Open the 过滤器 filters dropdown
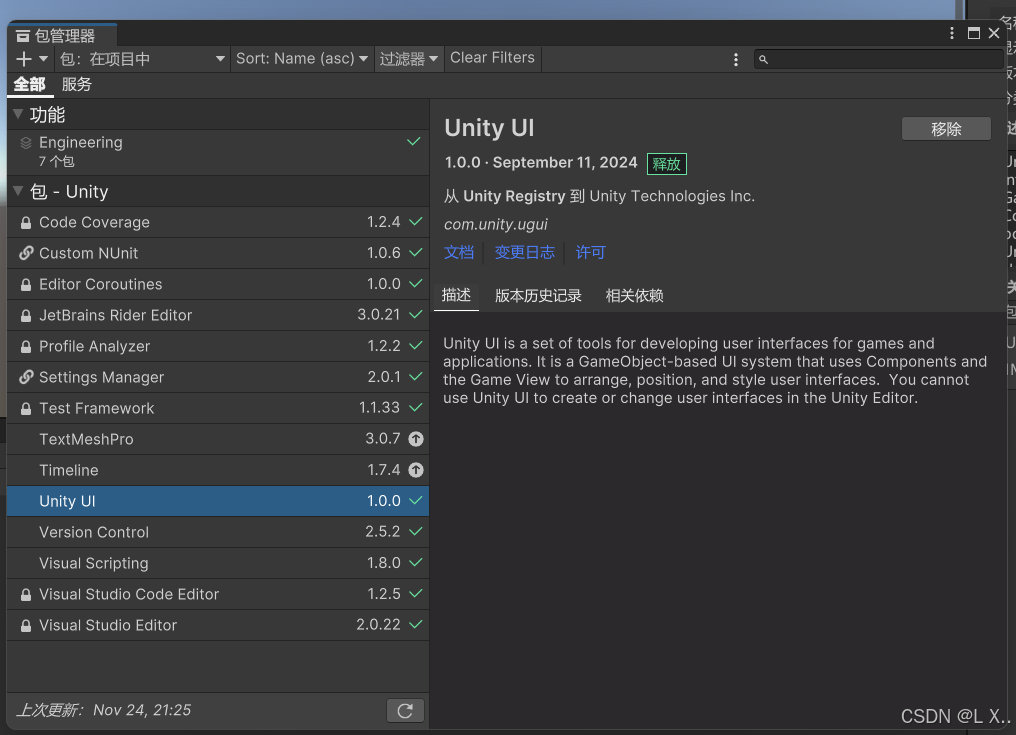Viewport: 1016px width, 735px height. coord(409,59)
